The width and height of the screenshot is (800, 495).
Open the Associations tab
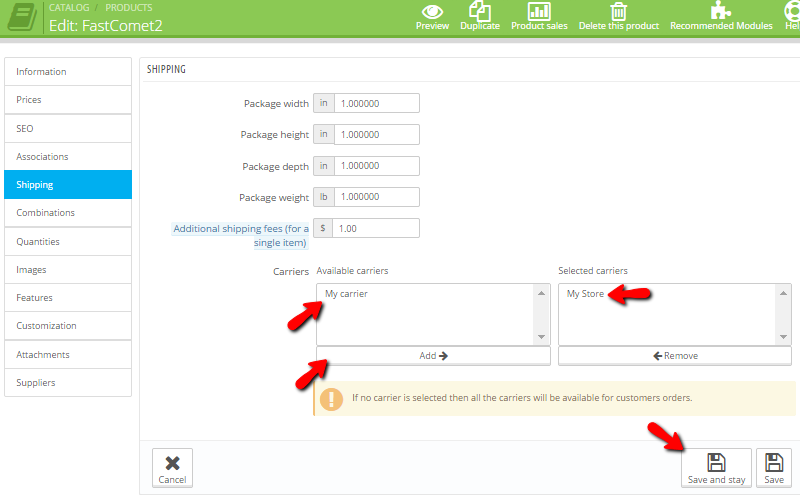[x=68, y=157]
